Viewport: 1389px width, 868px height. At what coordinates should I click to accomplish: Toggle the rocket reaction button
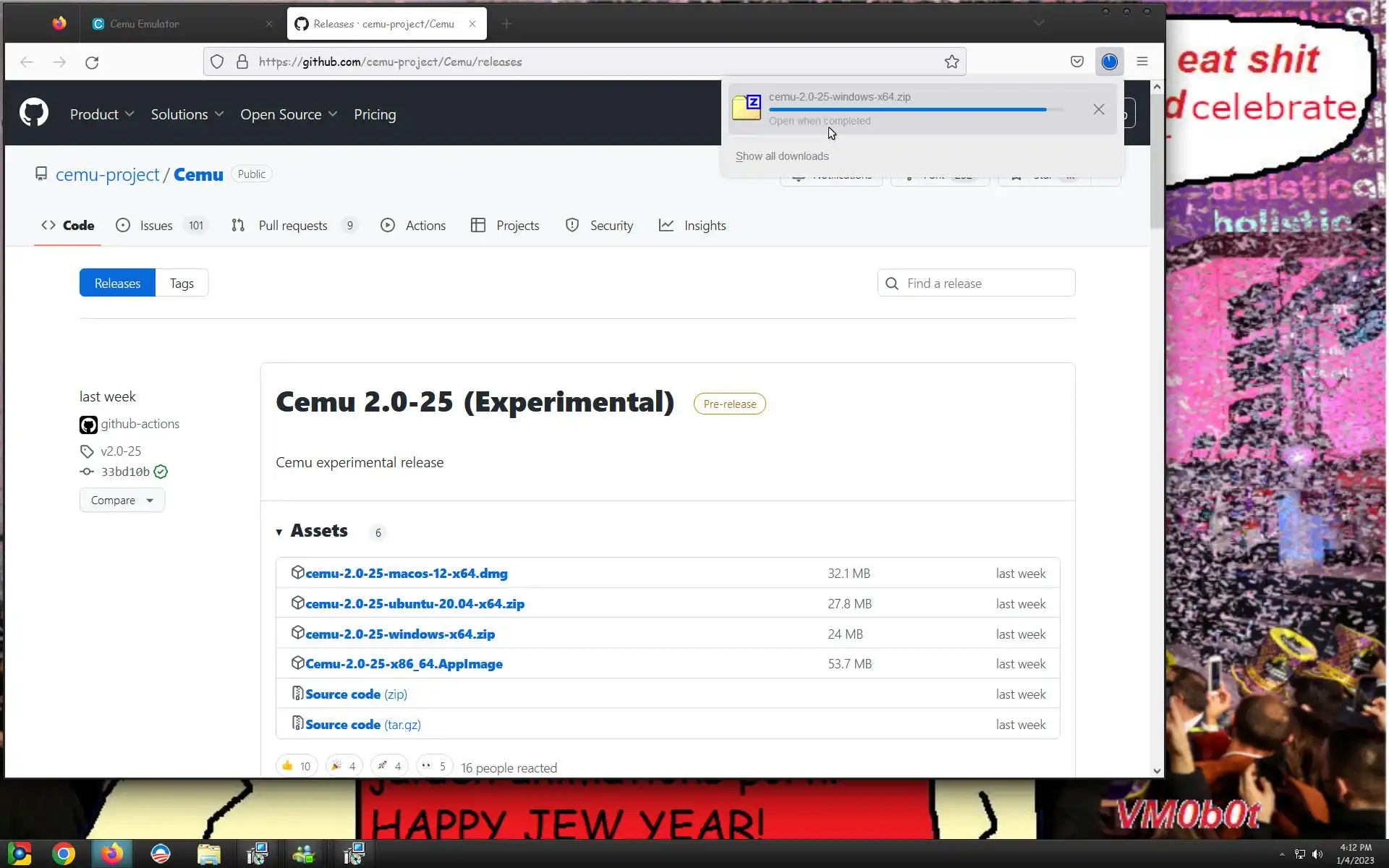(389, 765)
